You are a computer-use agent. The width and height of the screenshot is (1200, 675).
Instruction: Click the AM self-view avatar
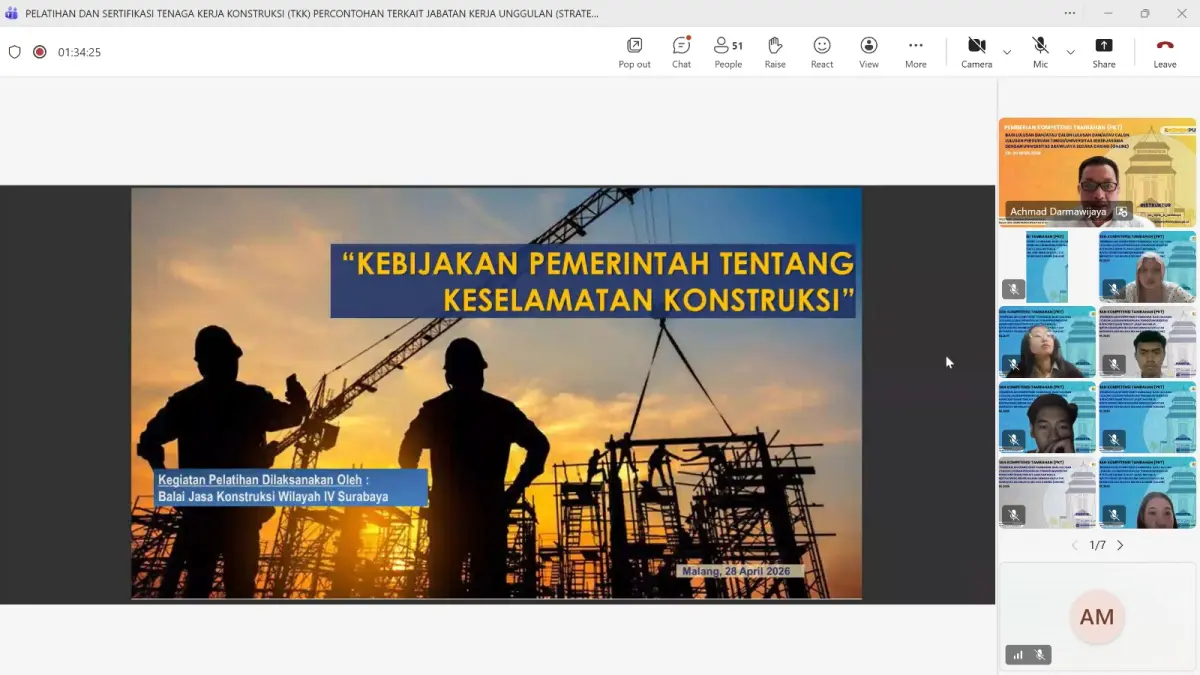coord(1097,617)
